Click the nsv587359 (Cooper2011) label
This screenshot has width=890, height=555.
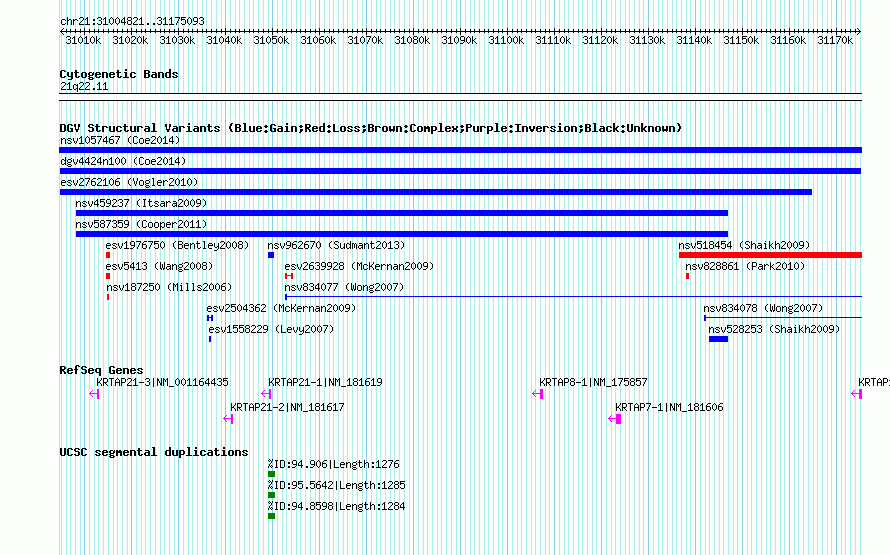click(x=141, y=224)
